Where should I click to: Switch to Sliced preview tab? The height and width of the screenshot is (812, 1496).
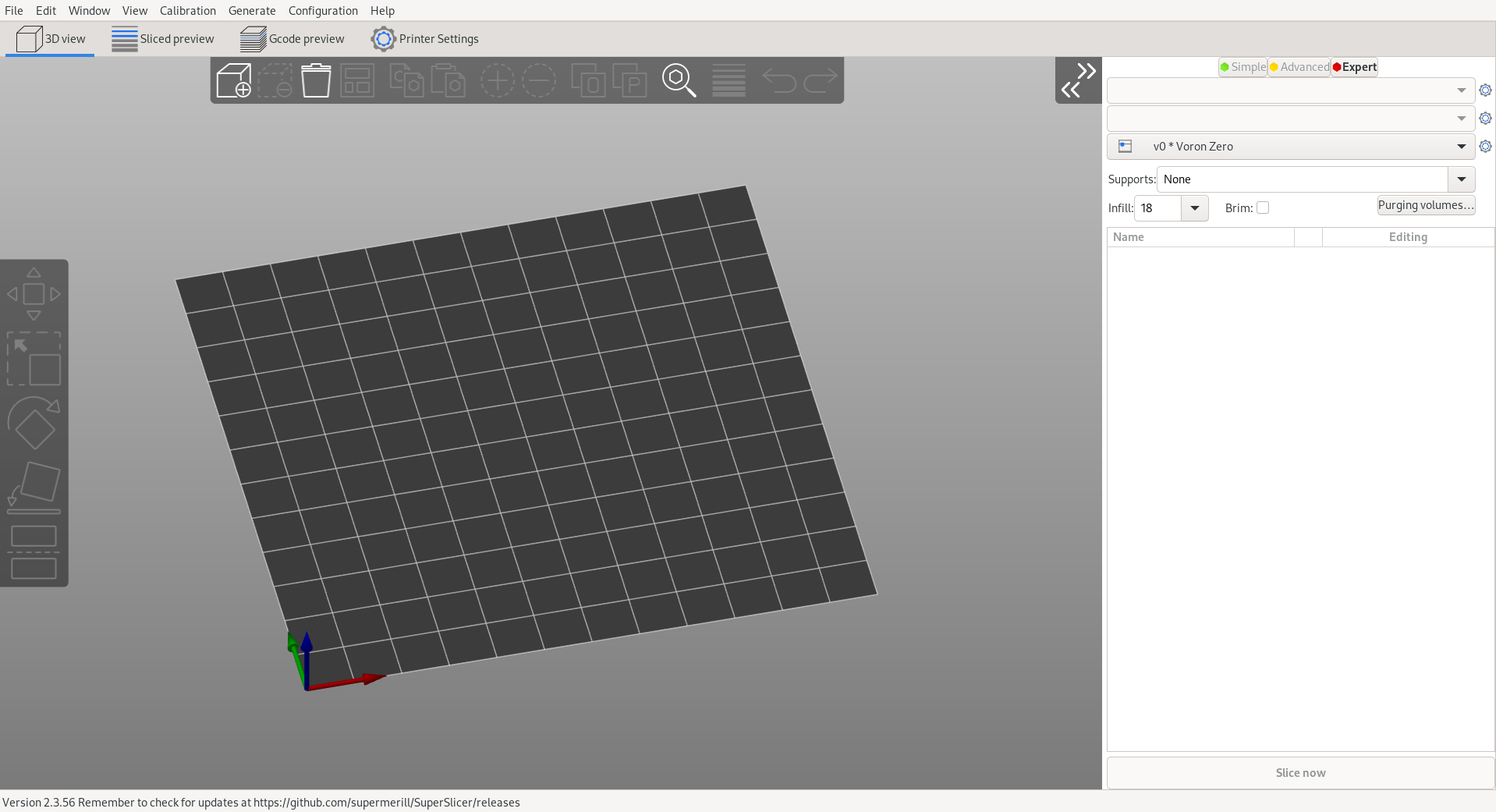(163, 39)
